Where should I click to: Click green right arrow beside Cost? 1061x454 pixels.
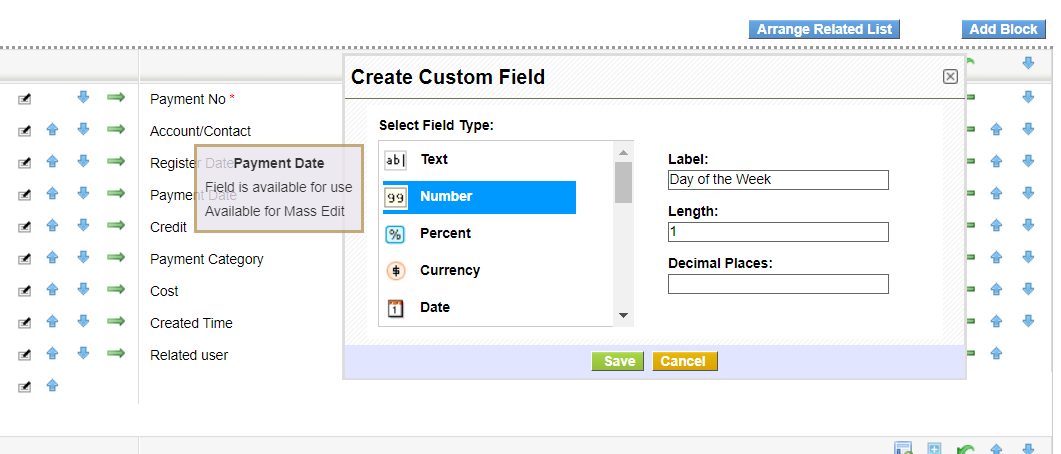click(115, 290)
